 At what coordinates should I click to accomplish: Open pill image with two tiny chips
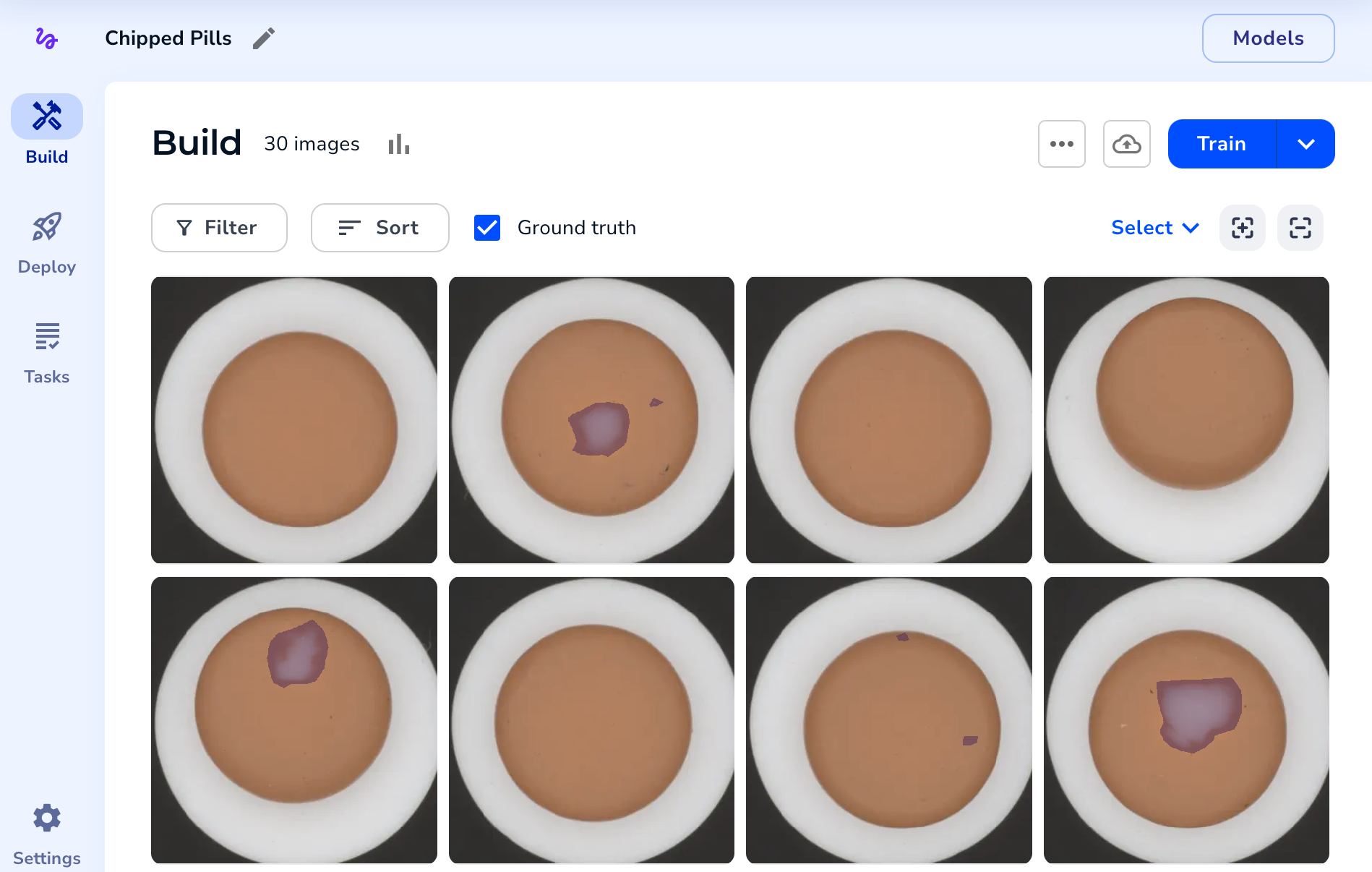point(889,720)
